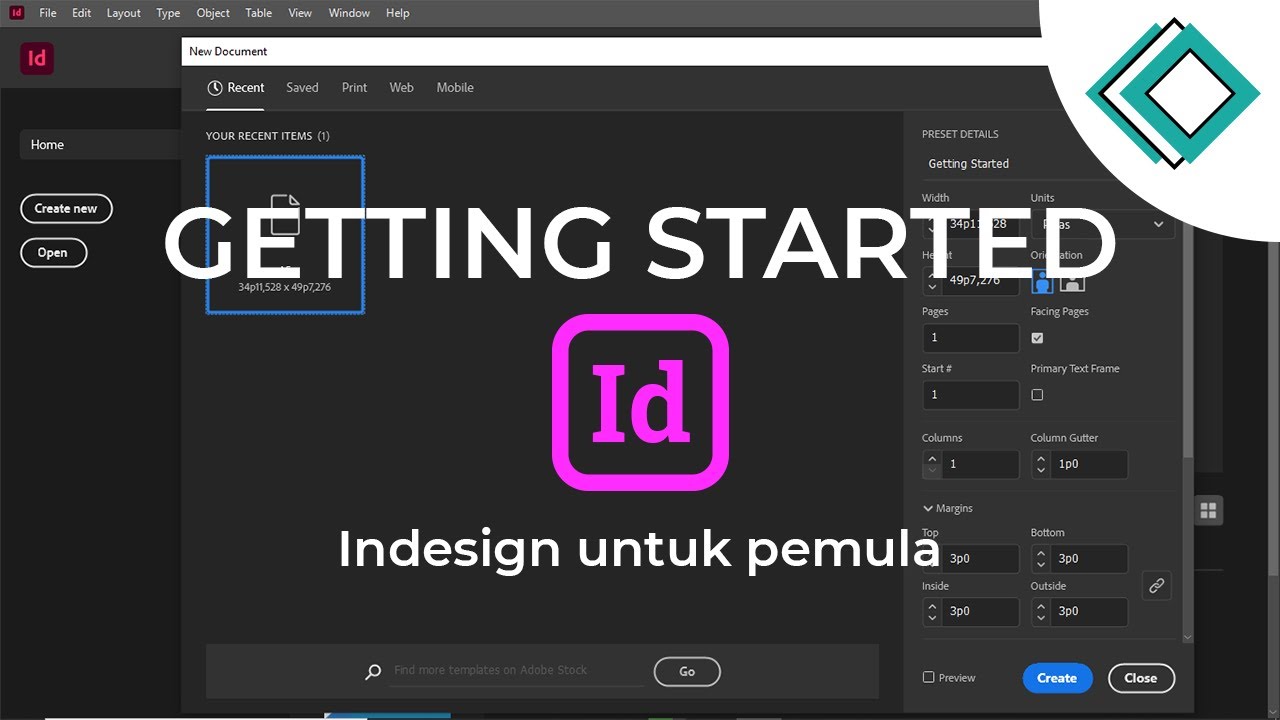Enable the Preview checkbox
The image size is (1280, 720).
click(928, 677)
